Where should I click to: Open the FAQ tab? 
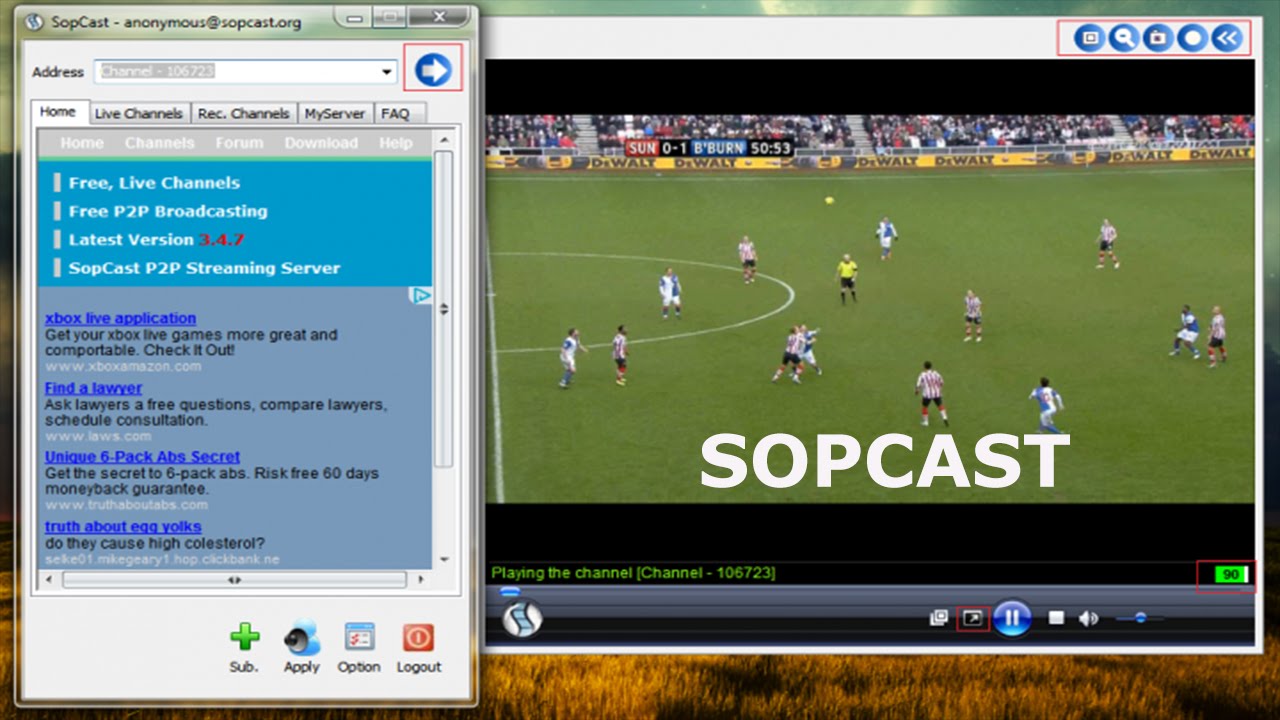click(395, 113)
